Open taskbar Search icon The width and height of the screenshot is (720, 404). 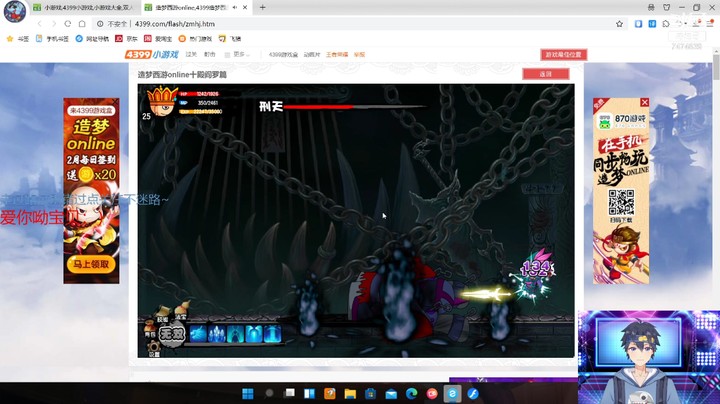pos(269,393)
